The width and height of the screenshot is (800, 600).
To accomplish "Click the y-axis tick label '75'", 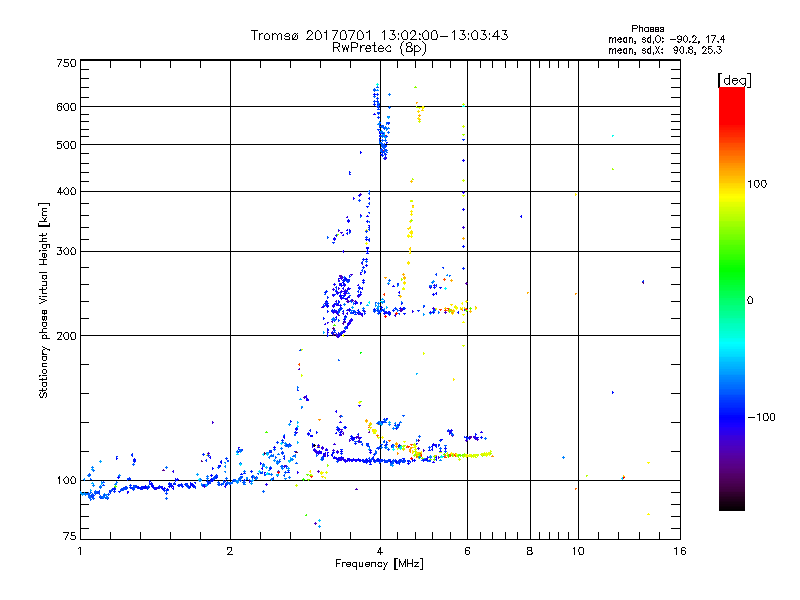I will pos(70,536).
